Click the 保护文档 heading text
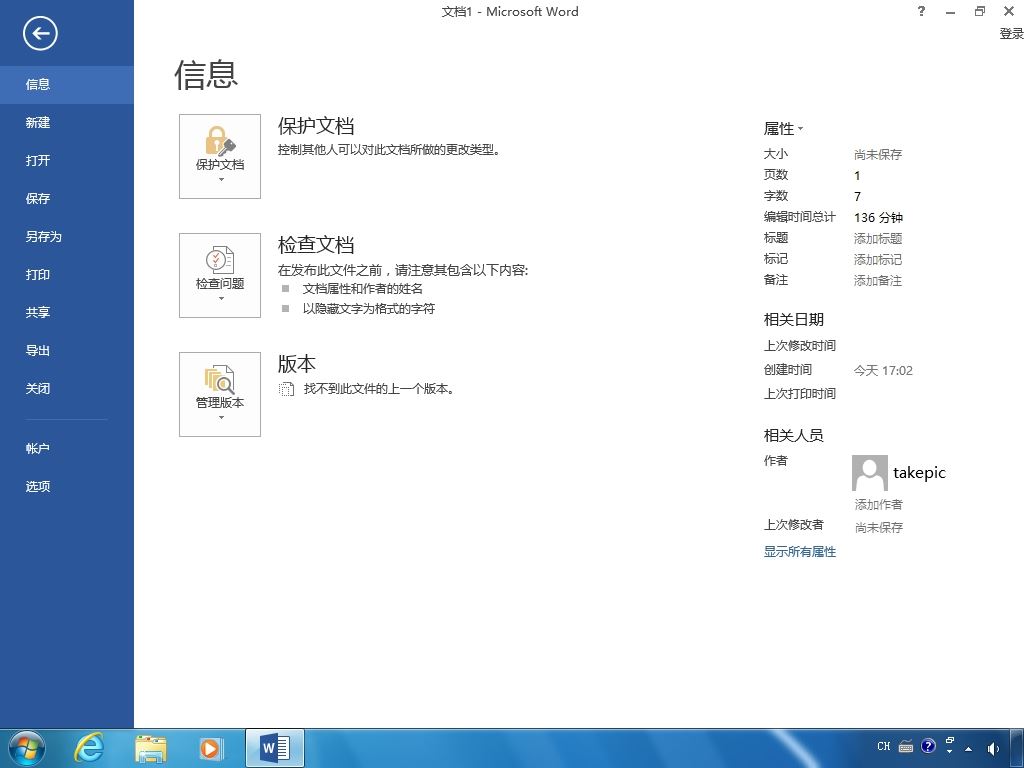The image size is (1024, 768). (316, 125)
